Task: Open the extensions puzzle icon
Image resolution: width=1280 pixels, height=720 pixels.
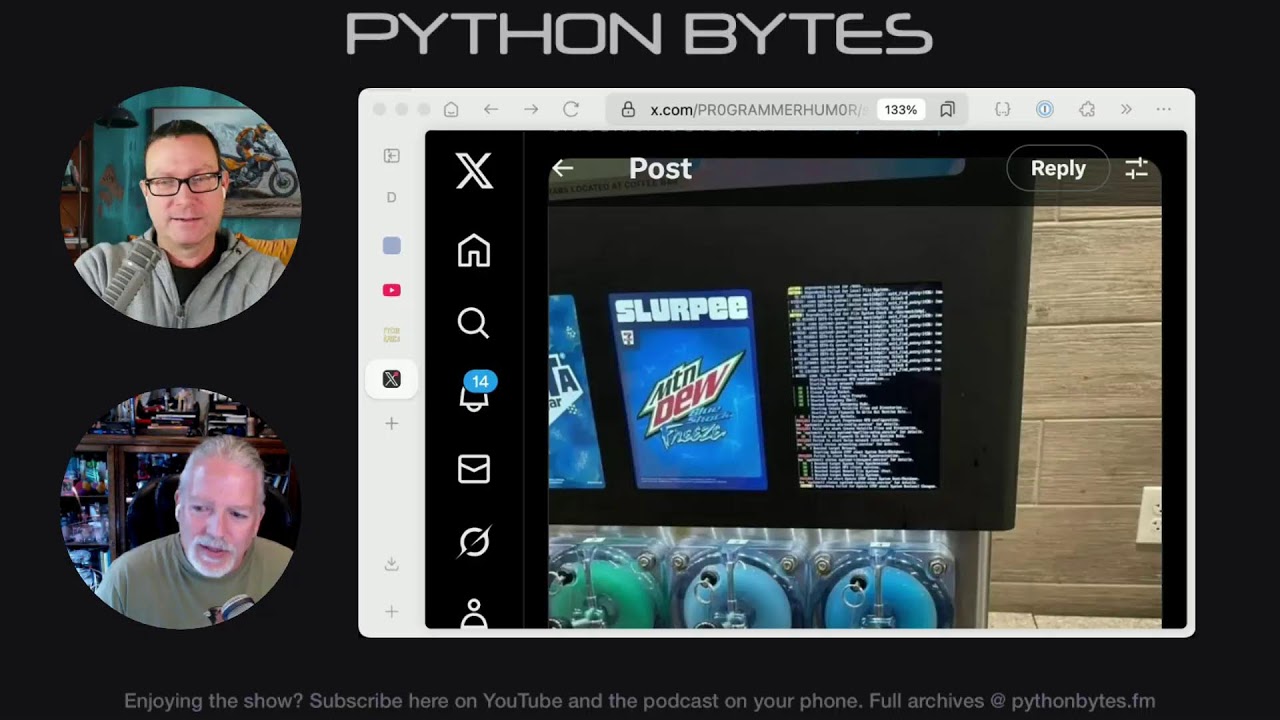Action: coord(1087,110)
